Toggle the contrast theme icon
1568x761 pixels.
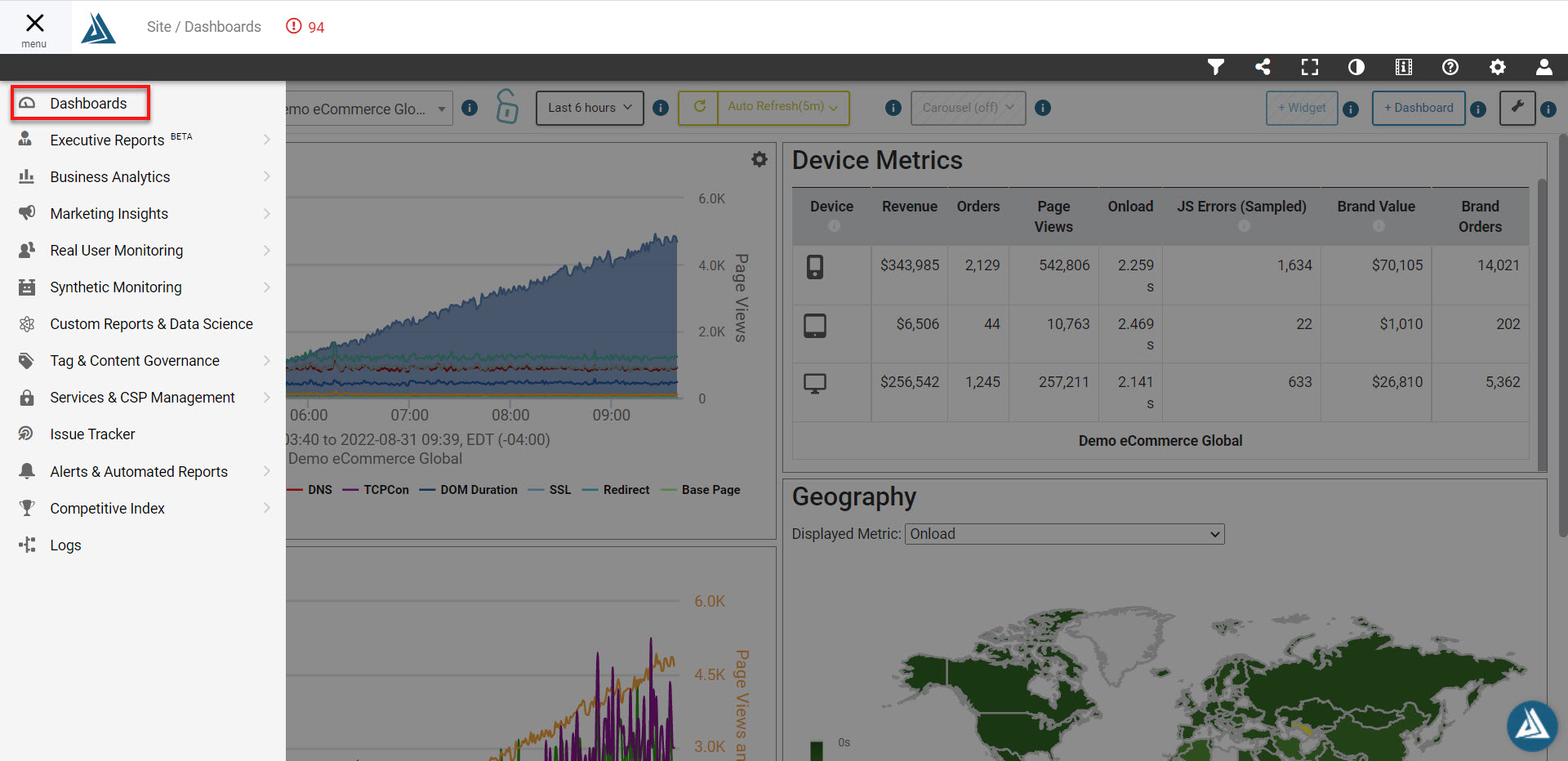[x=1356, y=67]
